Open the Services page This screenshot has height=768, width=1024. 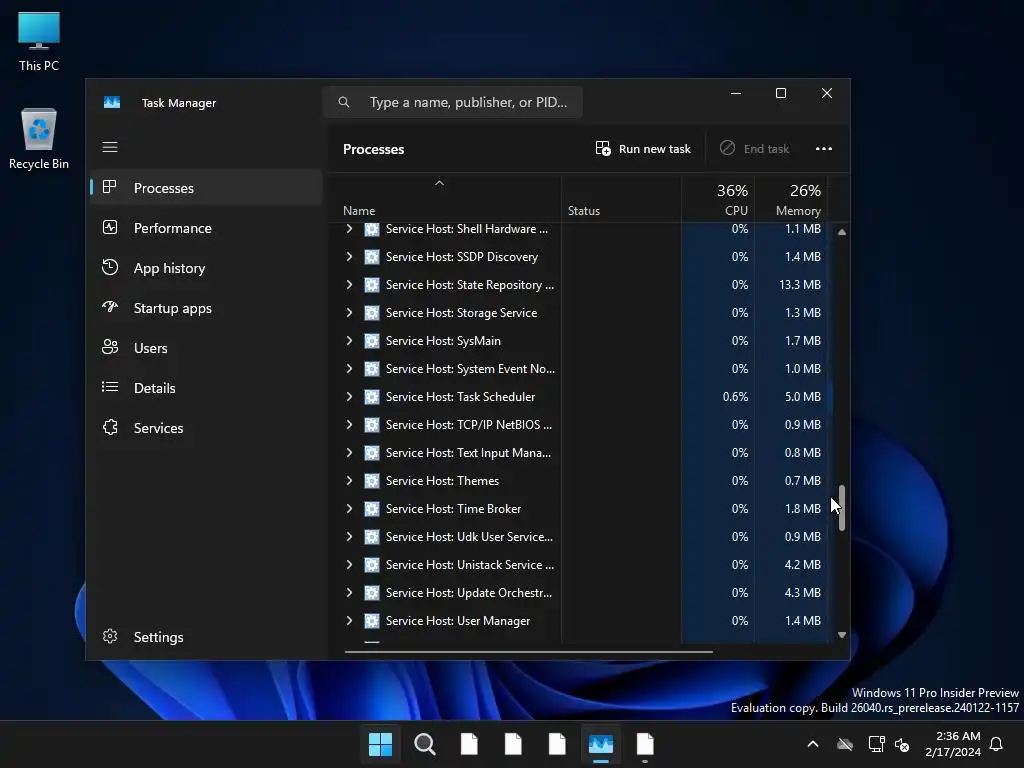click(x=206, y=428)
